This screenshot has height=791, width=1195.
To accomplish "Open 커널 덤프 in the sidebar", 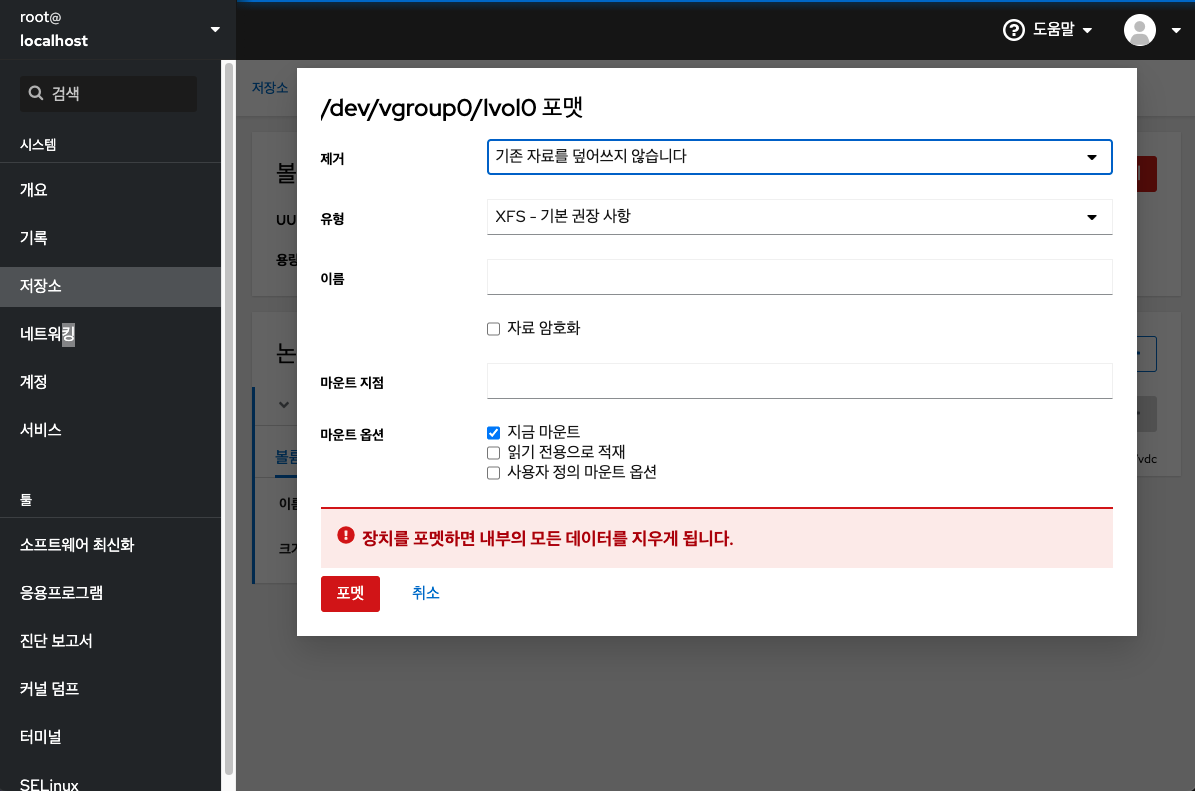I will click(111, 689).
